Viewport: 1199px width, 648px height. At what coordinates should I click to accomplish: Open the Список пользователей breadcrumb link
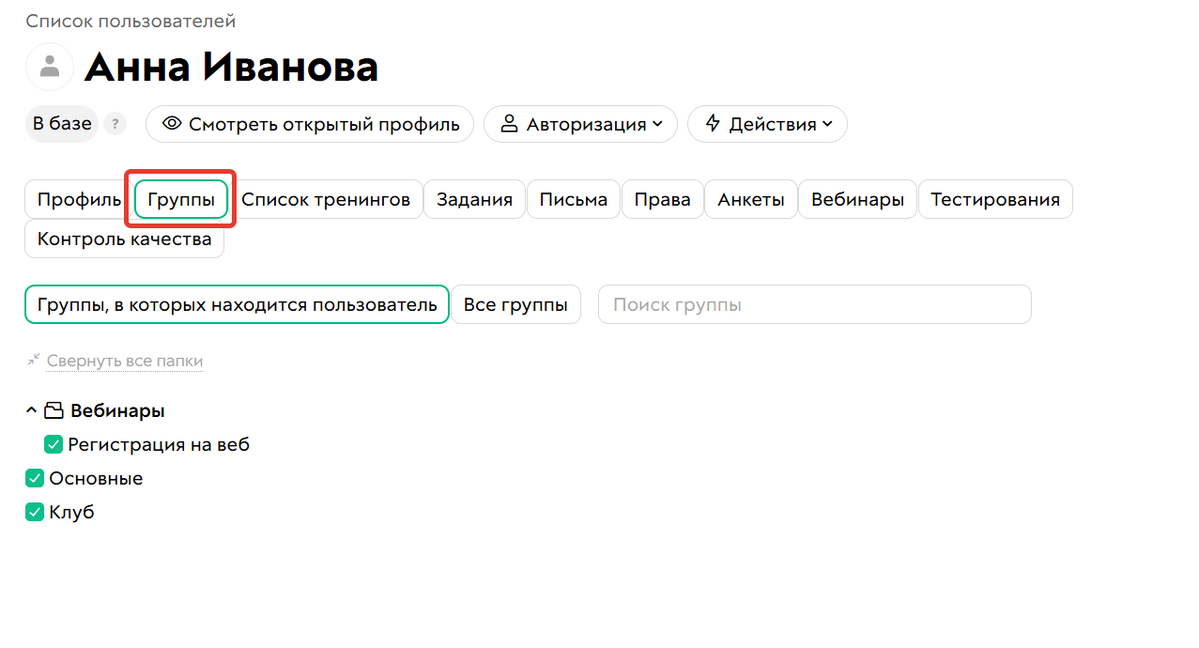(128, 20)
